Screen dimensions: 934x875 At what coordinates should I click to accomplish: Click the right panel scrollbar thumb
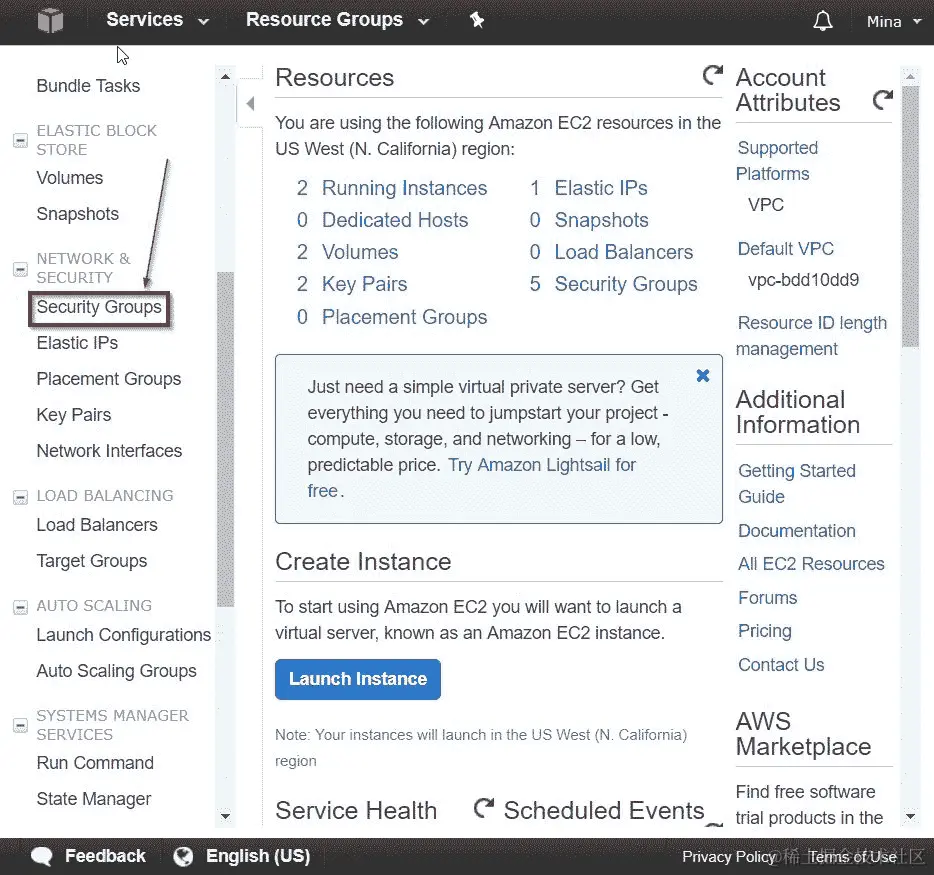coord(910,217)
